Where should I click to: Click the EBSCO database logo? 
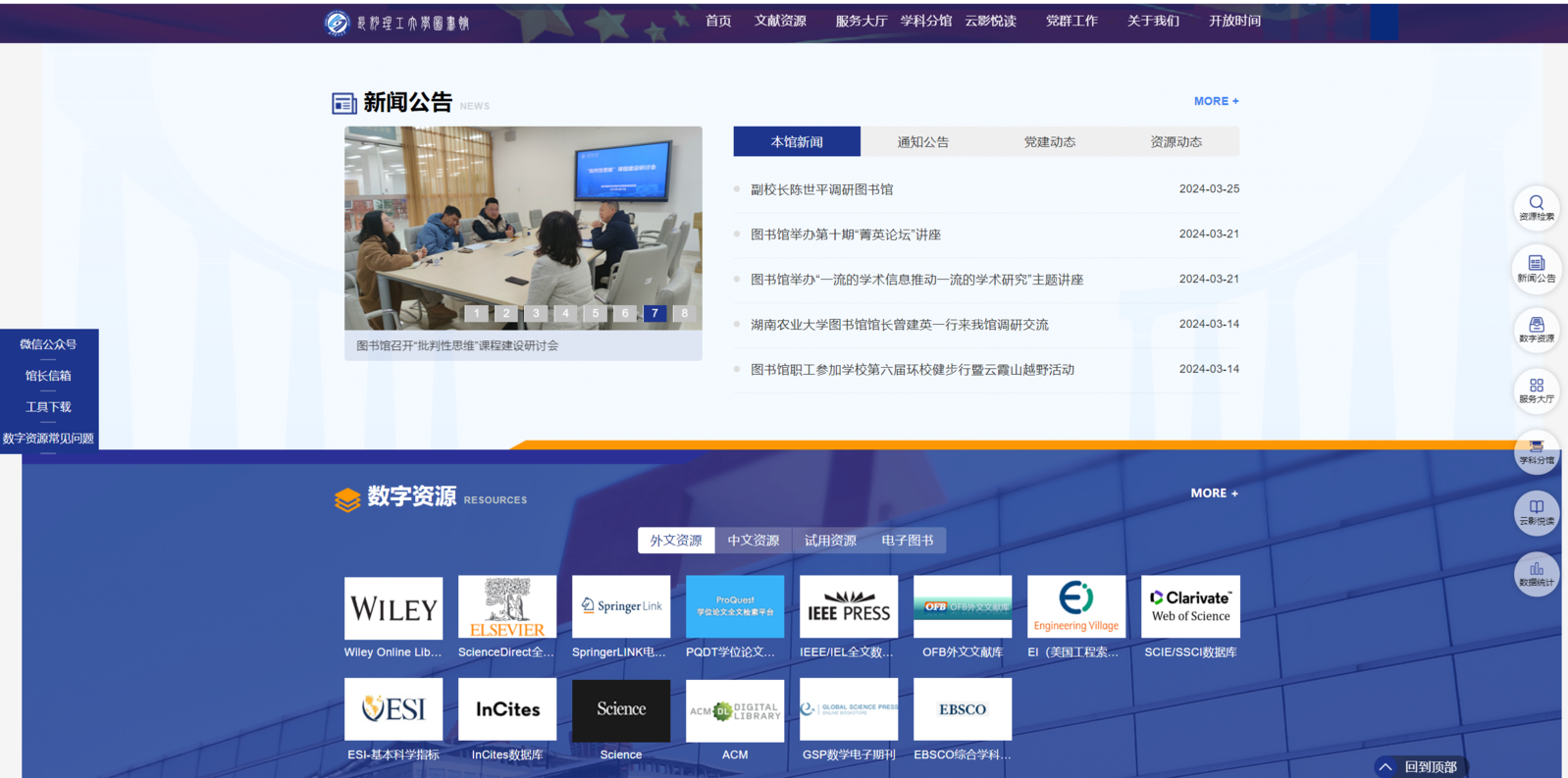pos(963,709)
